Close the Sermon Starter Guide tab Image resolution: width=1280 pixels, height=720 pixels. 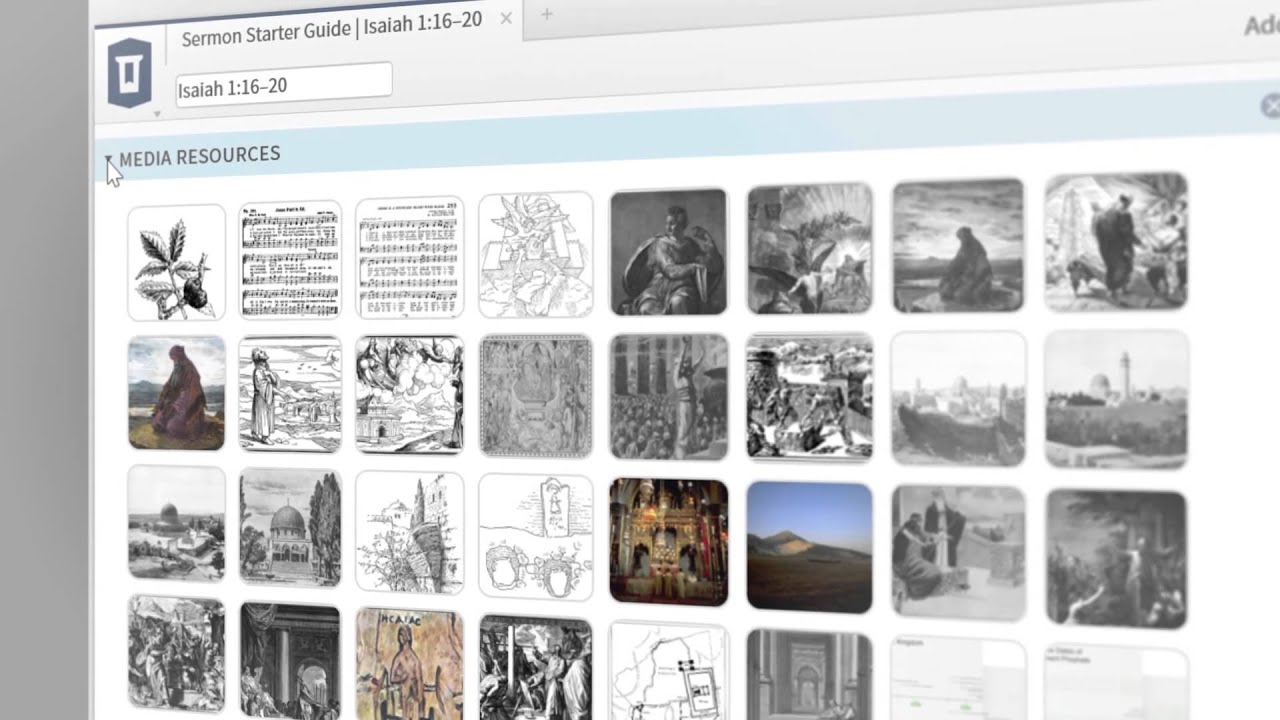[x=506, y=18]
